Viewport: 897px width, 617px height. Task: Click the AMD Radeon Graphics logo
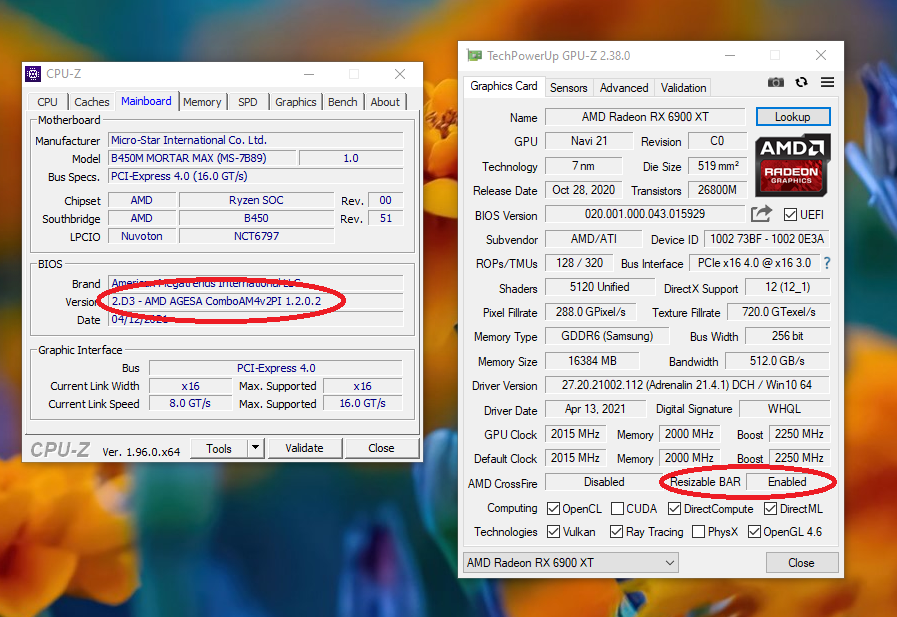click(792, 165)
